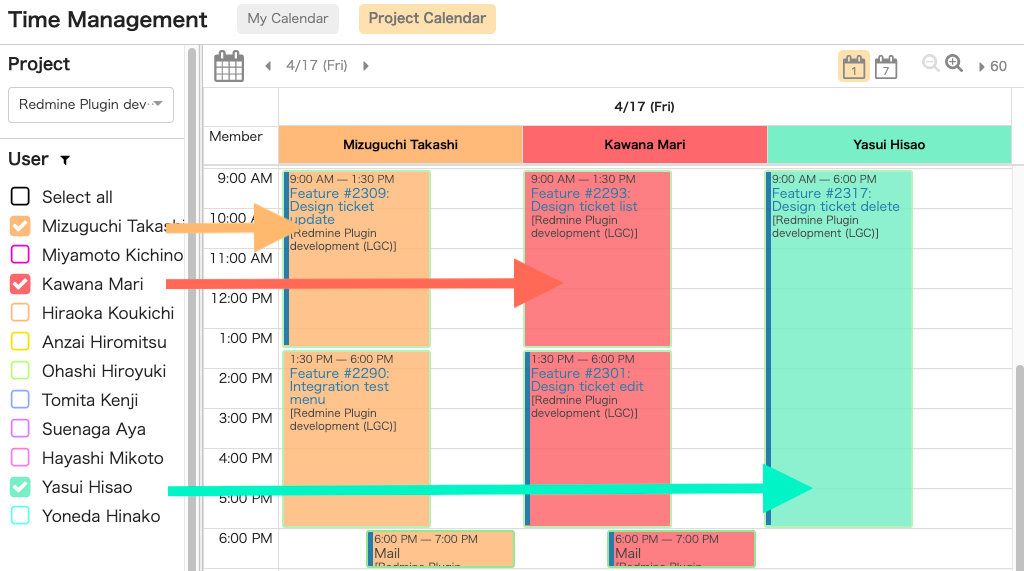The height and width of the screenshot is (571, 1024).
Task: Switch to seven-day week view icon
Action: 886,66
